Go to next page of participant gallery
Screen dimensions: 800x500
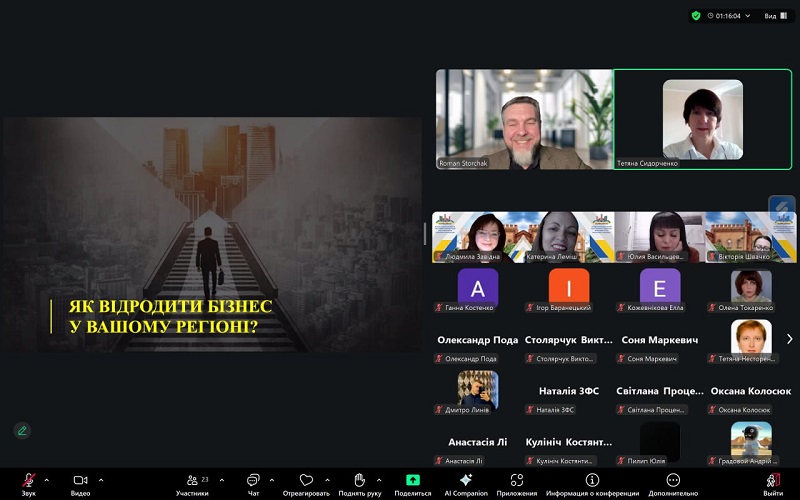click(x=789, y=339)
